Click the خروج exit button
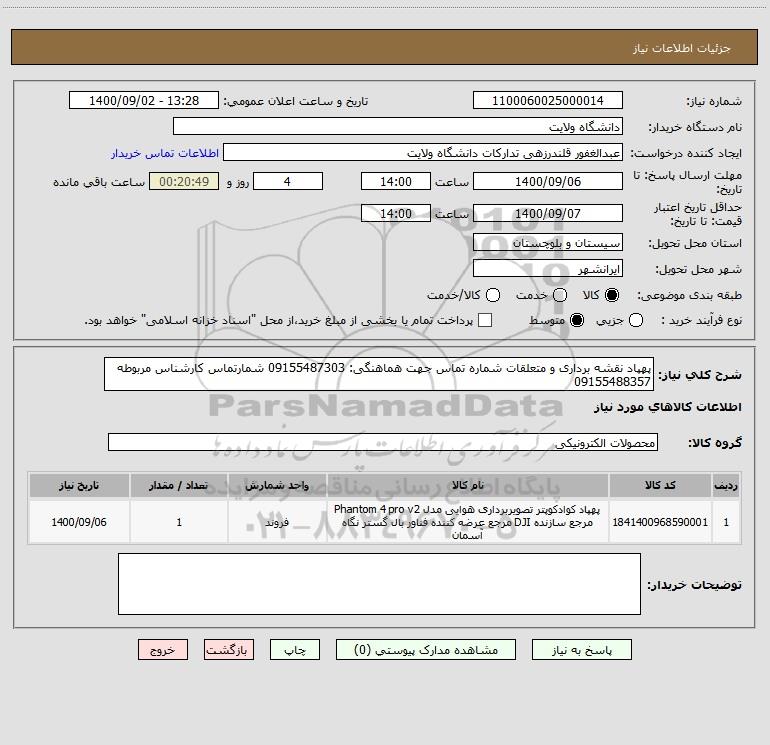This screenshot has width=770, height=745. coord(163,650)
